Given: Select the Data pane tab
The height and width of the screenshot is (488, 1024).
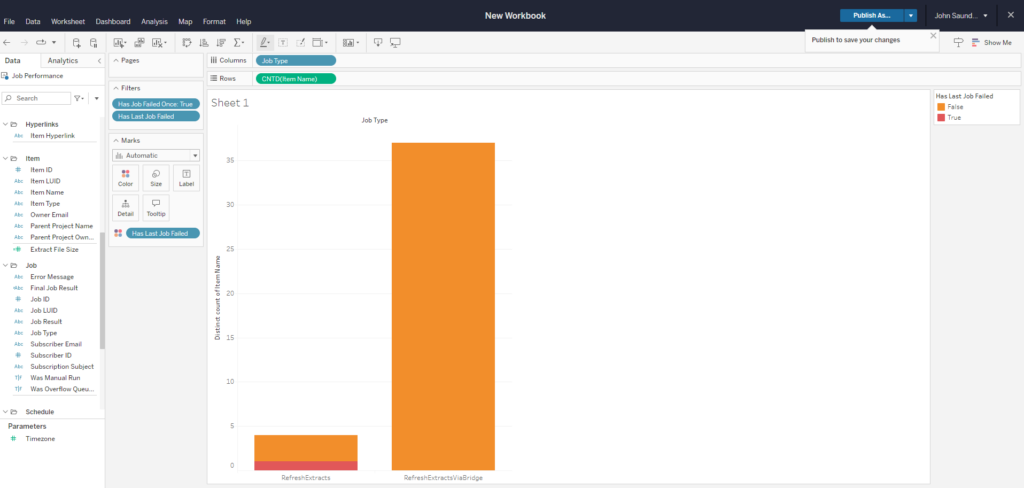Looking at the screenshot, I should pos(12,61).
